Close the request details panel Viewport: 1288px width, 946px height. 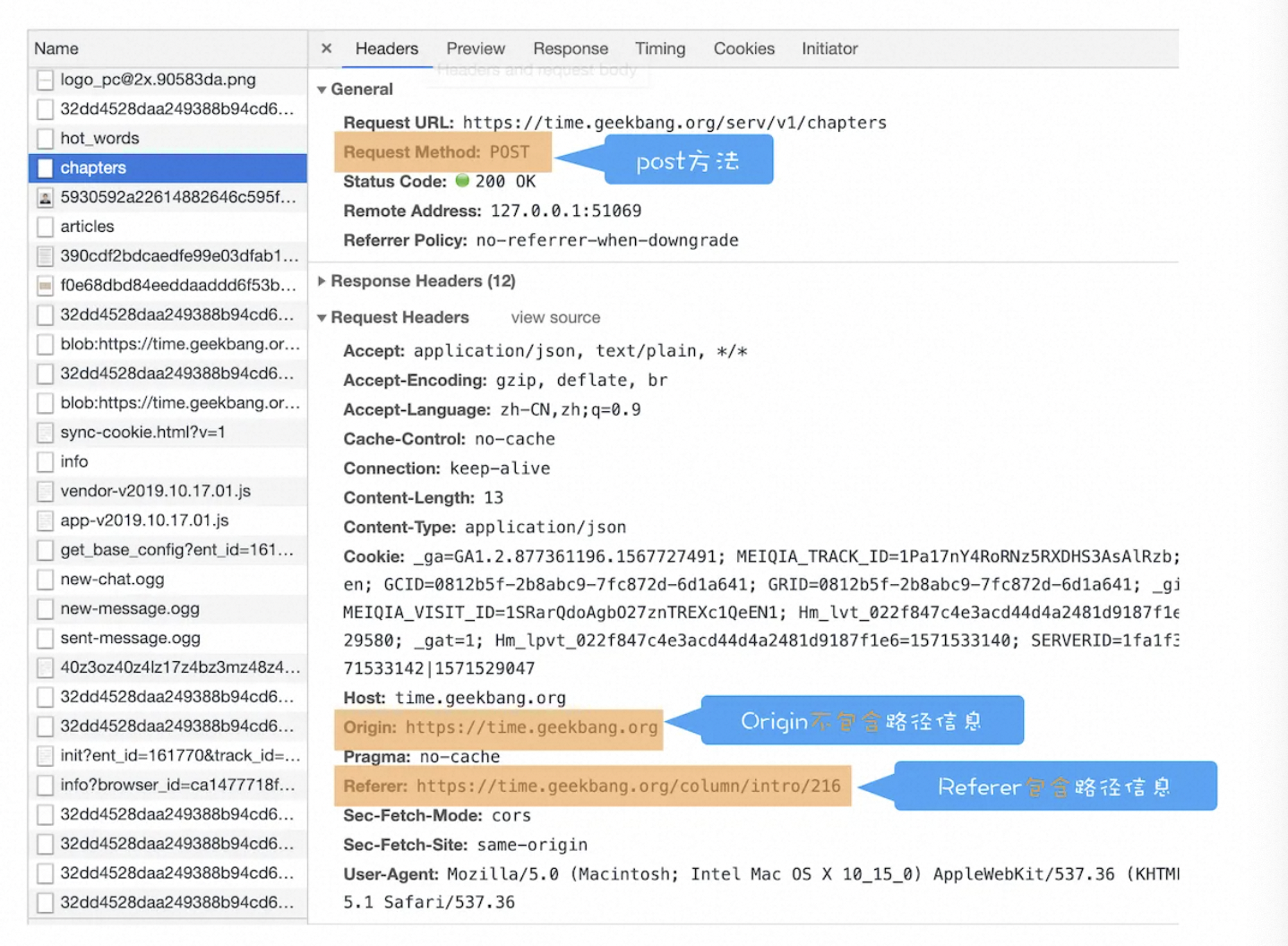326,48
